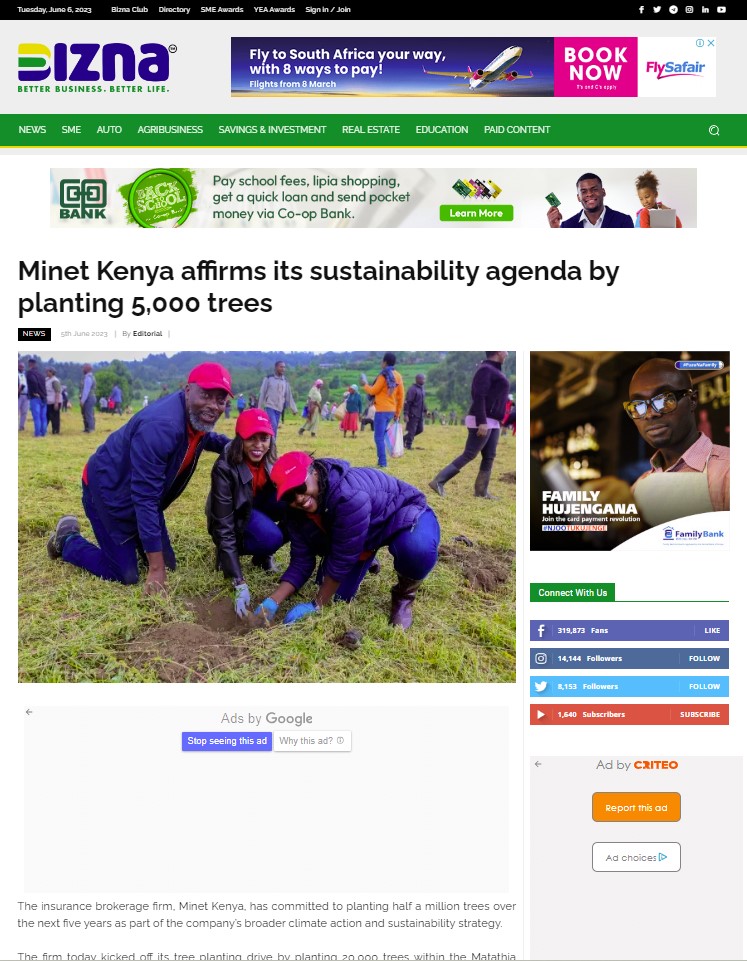
Task: Subscribe via the YouTube subscribers bar
Action: click(x=629, y=715)
